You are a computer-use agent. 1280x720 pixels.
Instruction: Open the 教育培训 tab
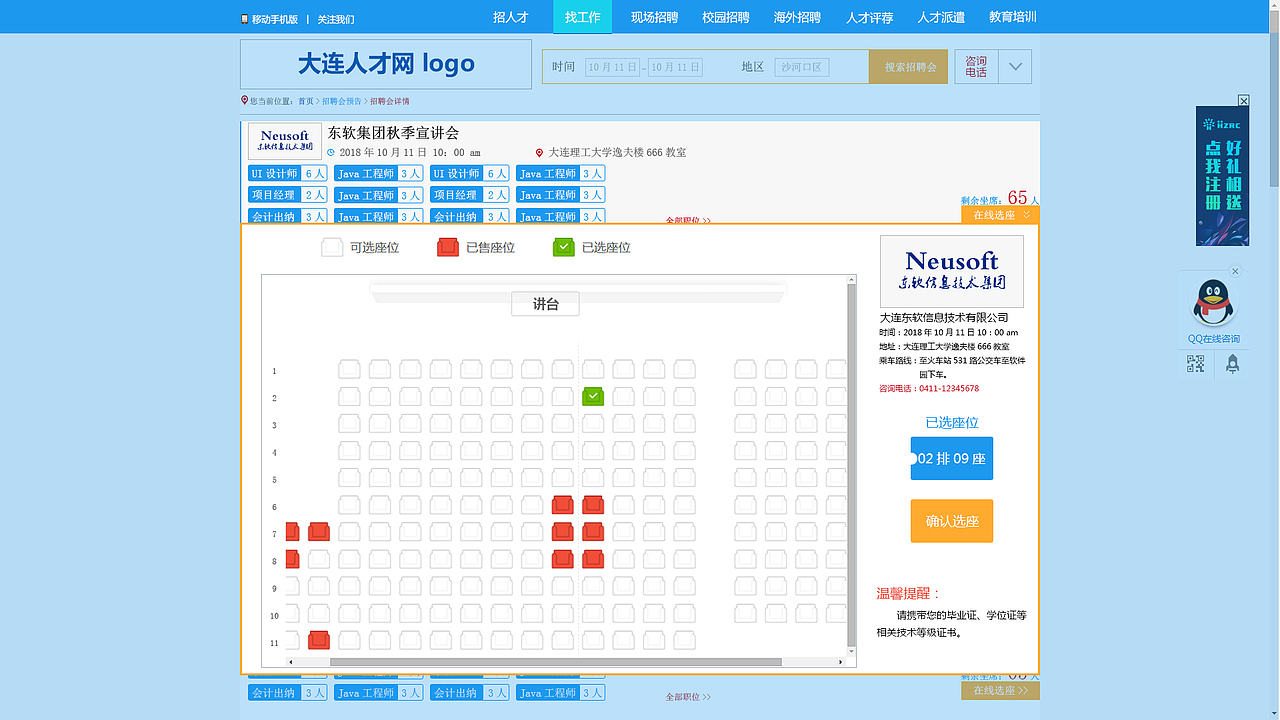pos(1012,17)
